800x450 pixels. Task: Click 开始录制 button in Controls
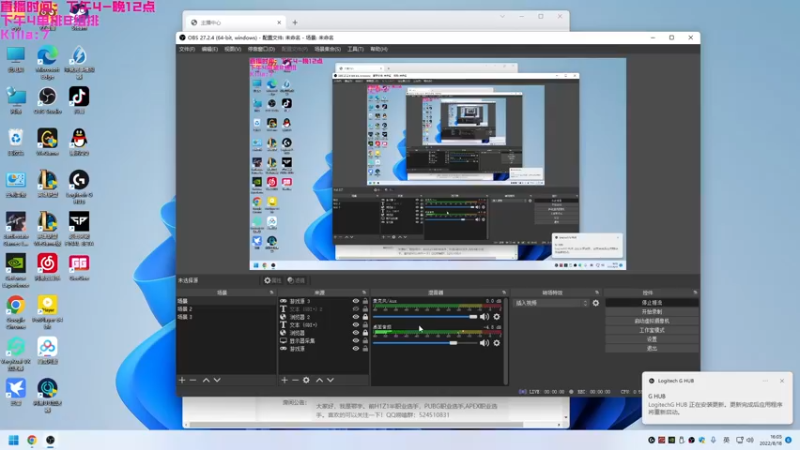[x=652, y=312]
